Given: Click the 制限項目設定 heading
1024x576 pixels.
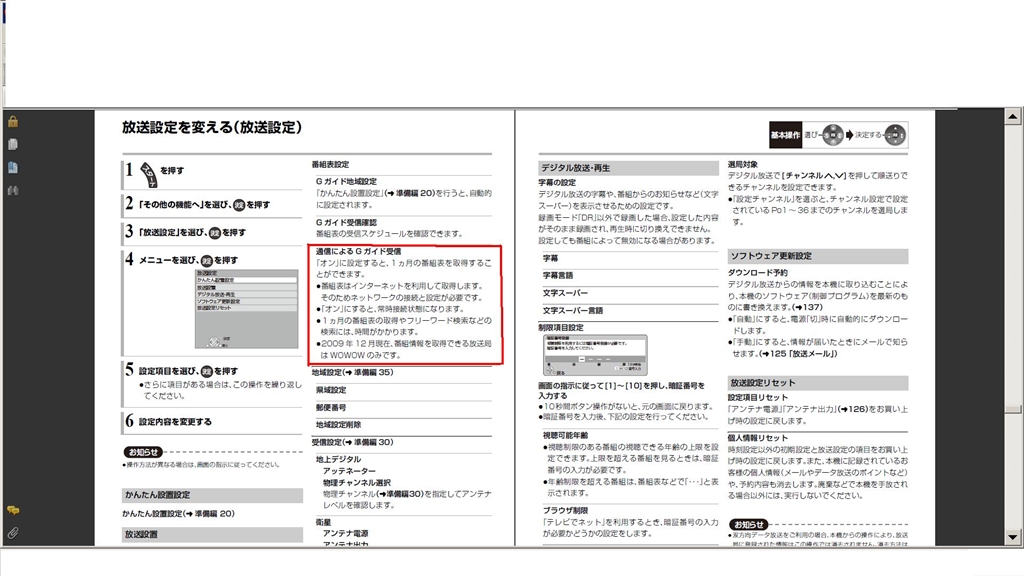Looking at the screenshot, I should pyautogui.click(x=561, y=327).
